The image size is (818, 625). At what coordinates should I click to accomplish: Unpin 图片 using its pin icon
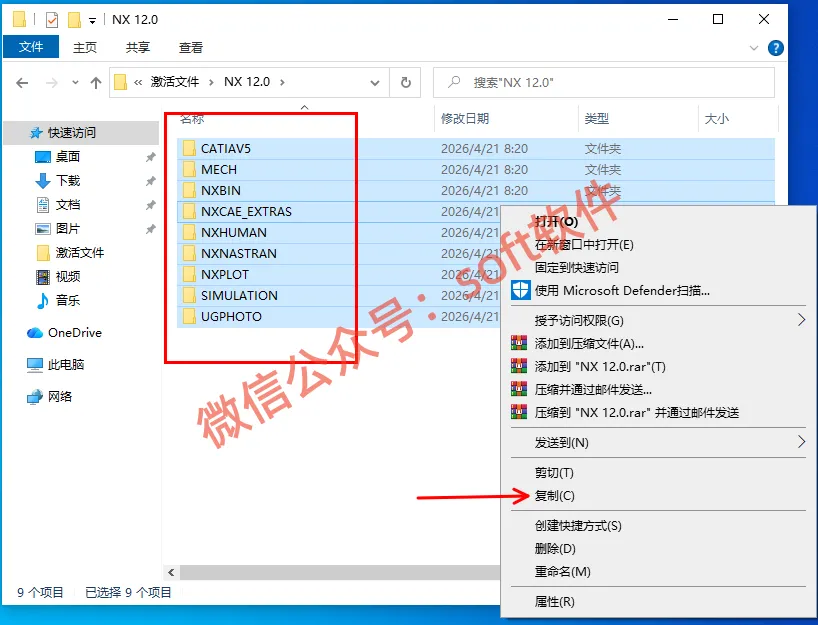click(150, 229)
